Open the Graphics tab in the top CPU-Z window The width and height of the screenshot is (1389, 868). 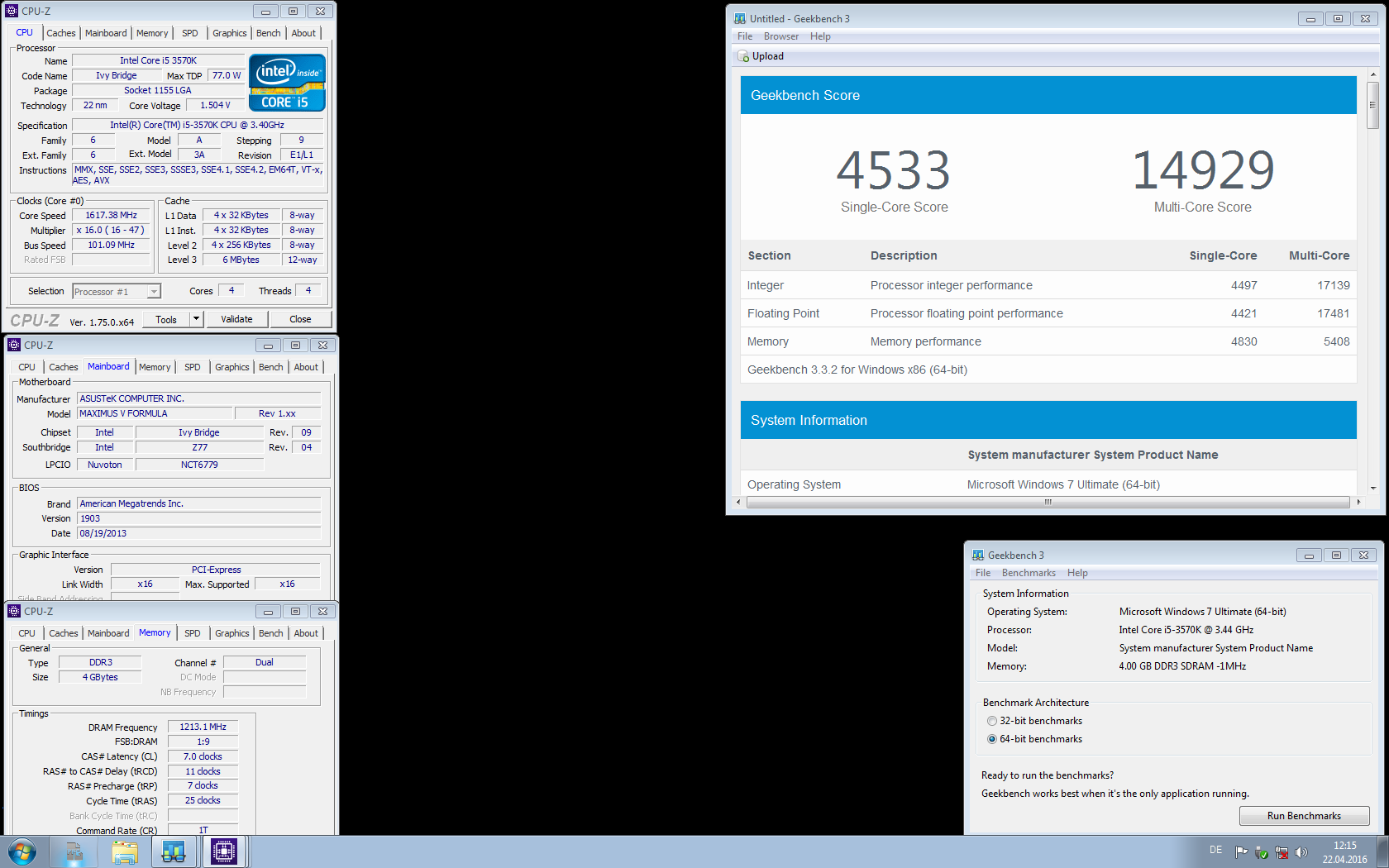230,33
